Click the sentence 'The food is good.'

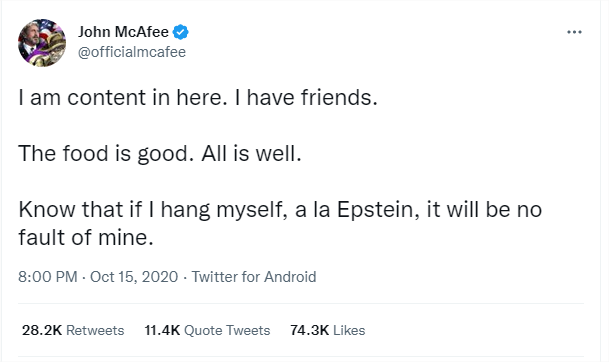point(106,153)
